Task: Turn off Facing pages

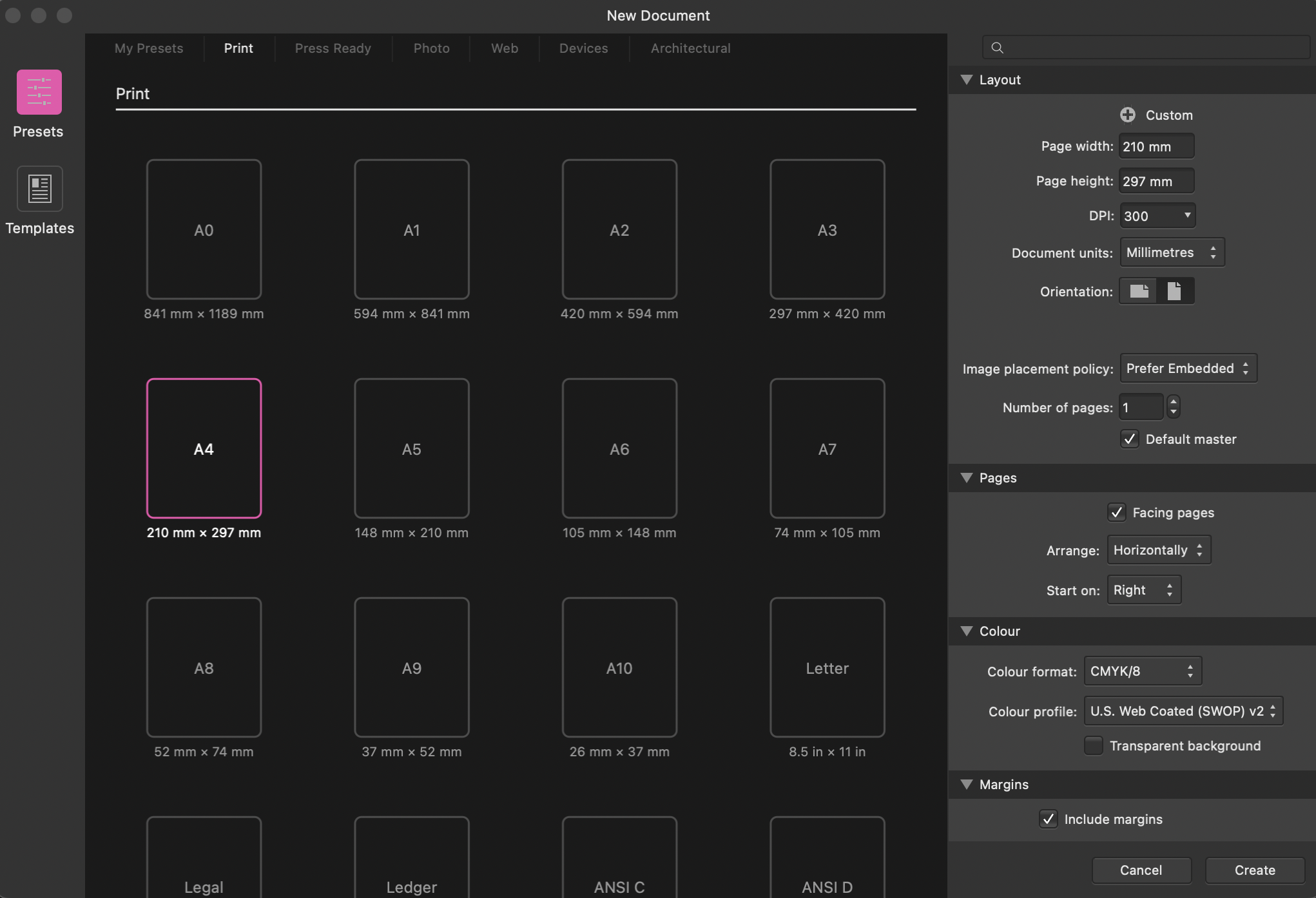Action: (1117, 512)
